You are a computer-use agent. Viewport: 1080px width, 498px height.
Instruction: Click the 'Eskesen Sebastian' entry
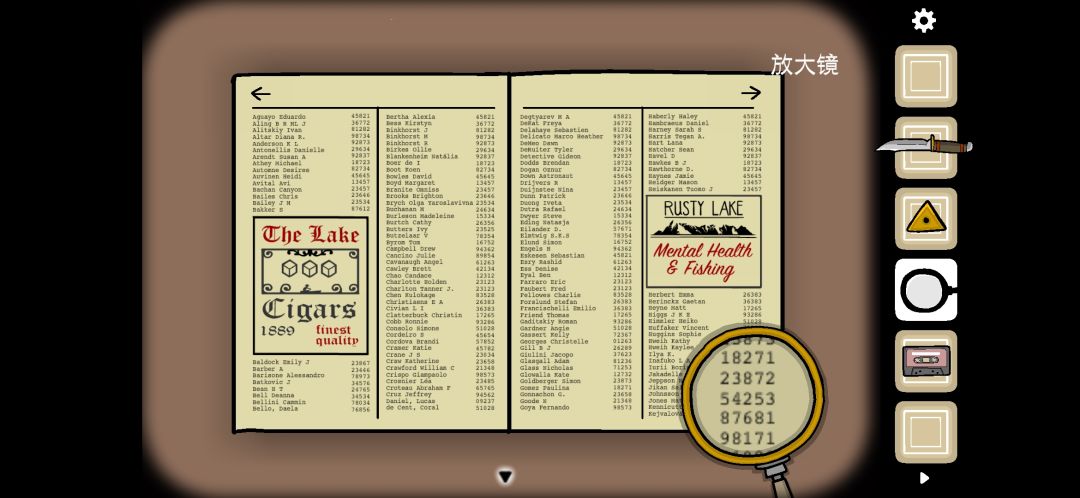click(x=552, y=256)
